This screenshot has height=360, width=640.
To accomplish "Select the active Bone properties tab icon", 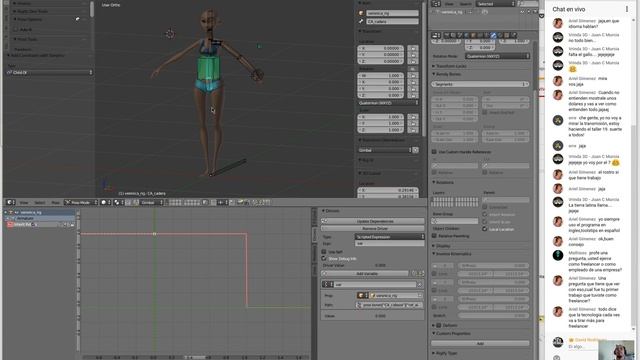I will tap(493, 36).
